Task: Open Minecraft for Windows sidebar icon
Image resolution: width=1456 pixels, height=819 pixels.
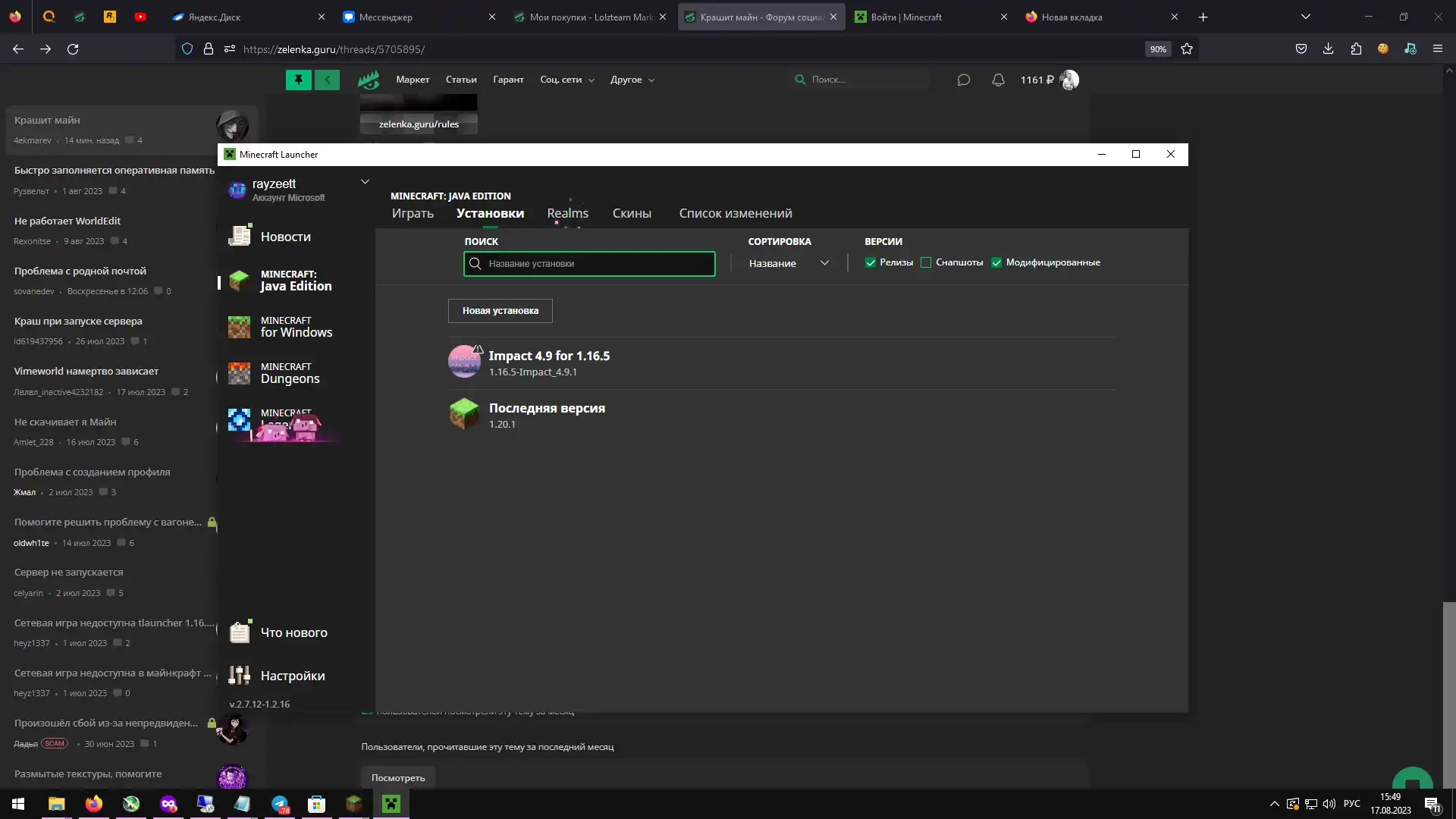Action: [240, 327]
